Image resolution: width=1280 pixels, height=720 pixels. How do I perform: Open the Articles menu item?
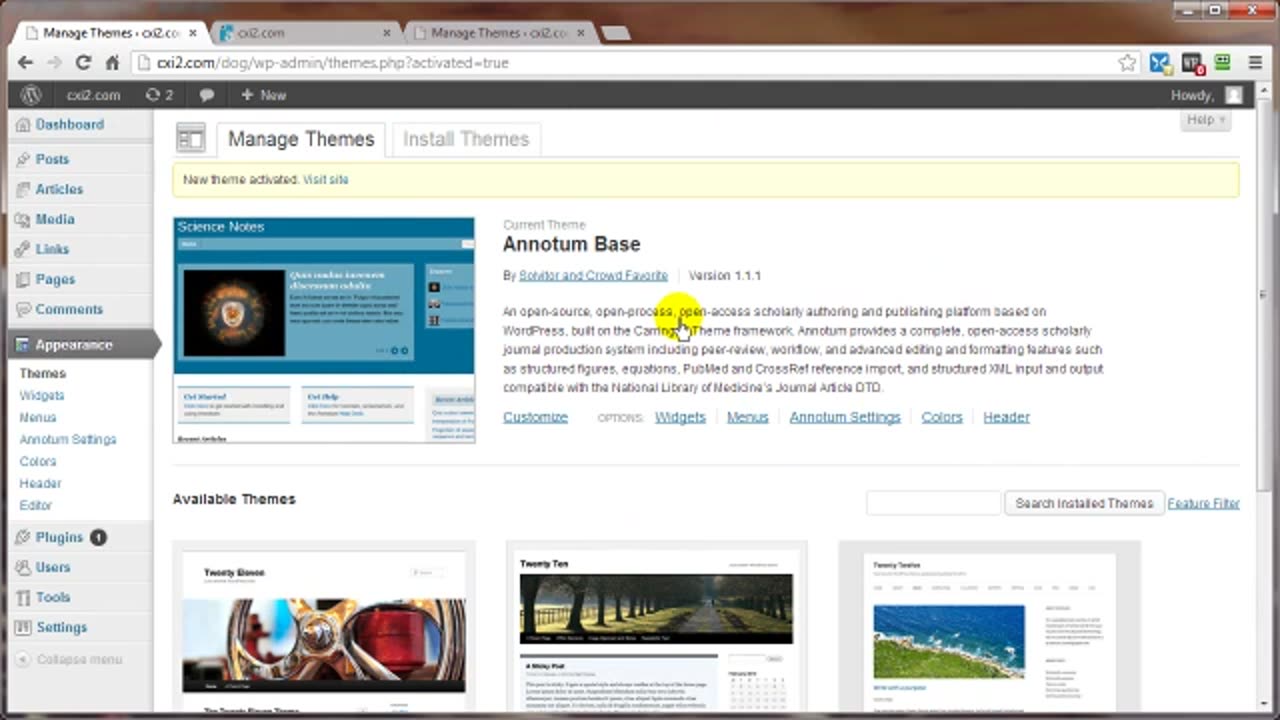(59, 189)
